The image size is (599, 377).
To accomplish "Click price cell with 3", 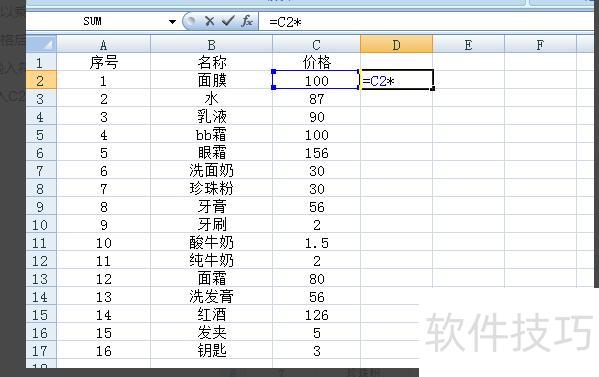I will [x=316, y=350].
